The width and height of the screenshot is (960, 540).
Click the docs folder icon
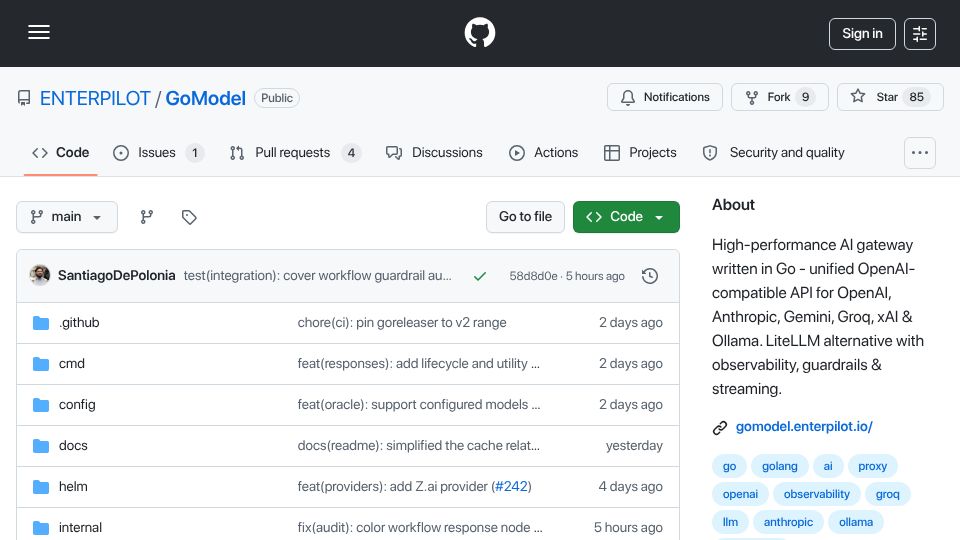(x=41, y=446)
